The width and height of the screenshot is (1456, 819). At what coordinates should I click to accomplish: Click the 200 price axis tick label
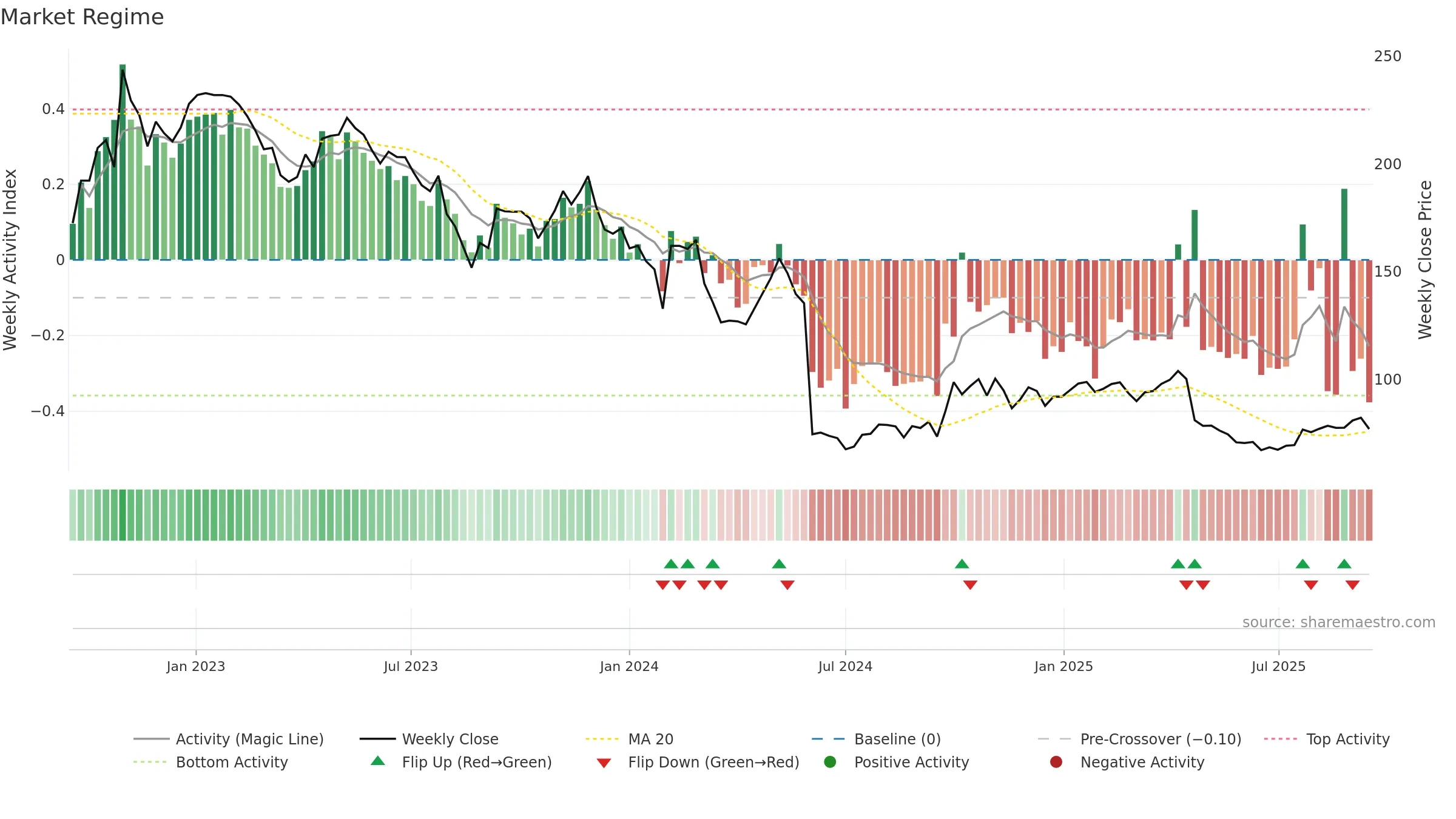pyautogui.click(x=1387, y=164)
